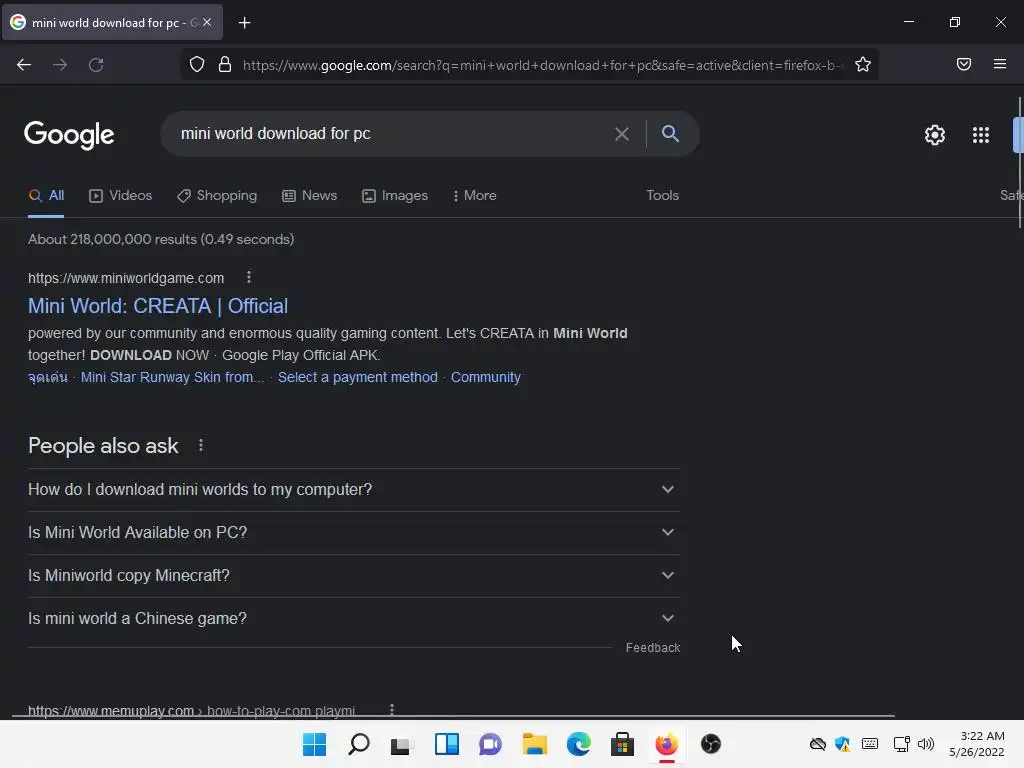Screen dimensions: 1024x768
Task: Open "Select a payment method" sitelink
Action: [358, 377]
